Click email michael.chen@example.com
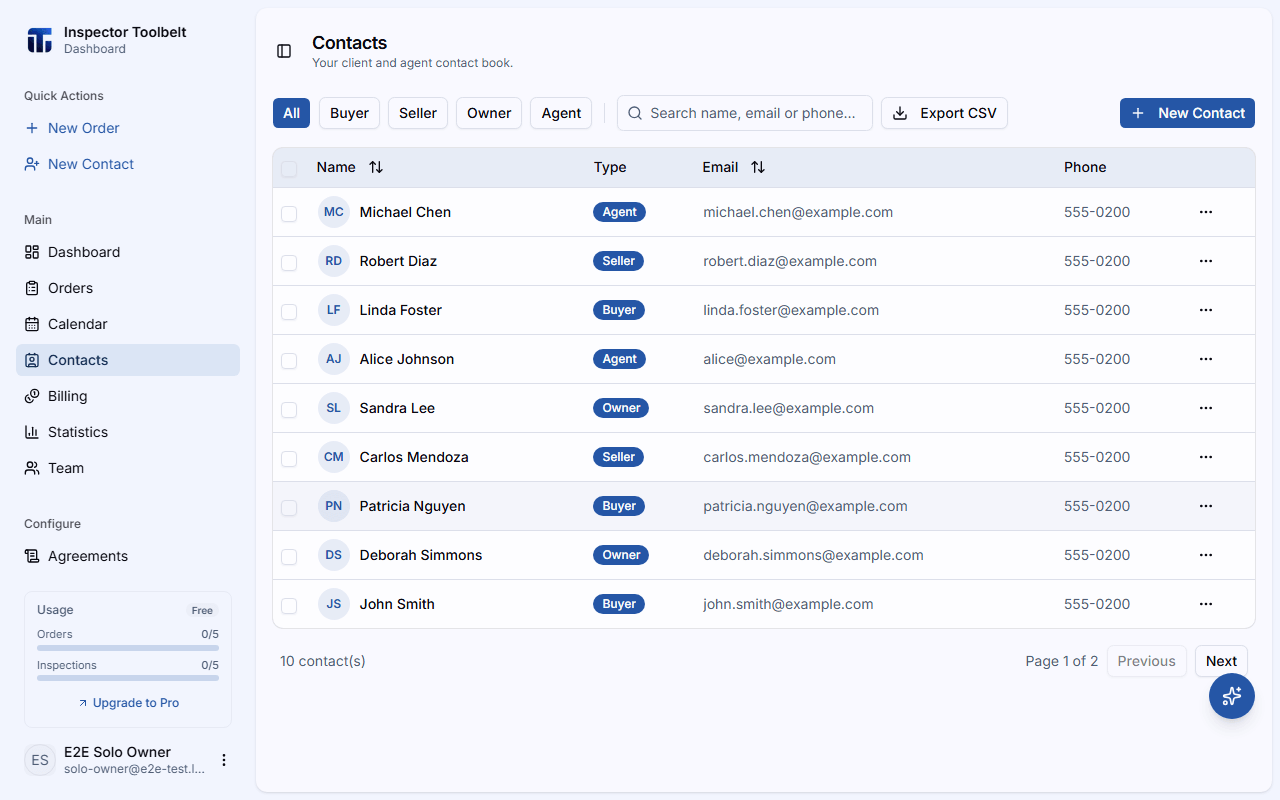Viewport: 1280px width, 800px height. point(798,212)
